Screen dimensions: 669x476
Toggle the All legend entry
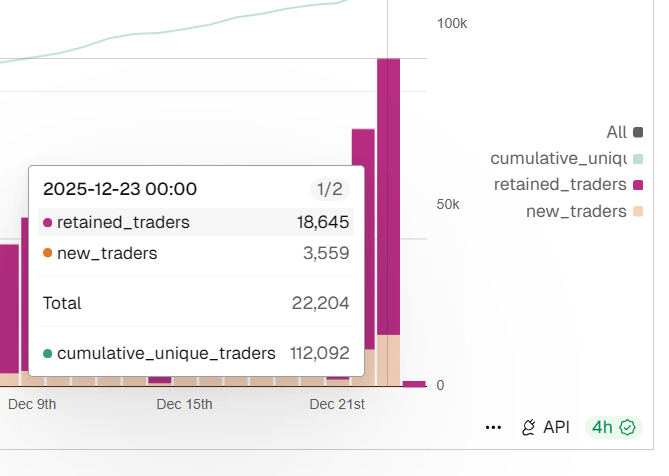[625, 132]
